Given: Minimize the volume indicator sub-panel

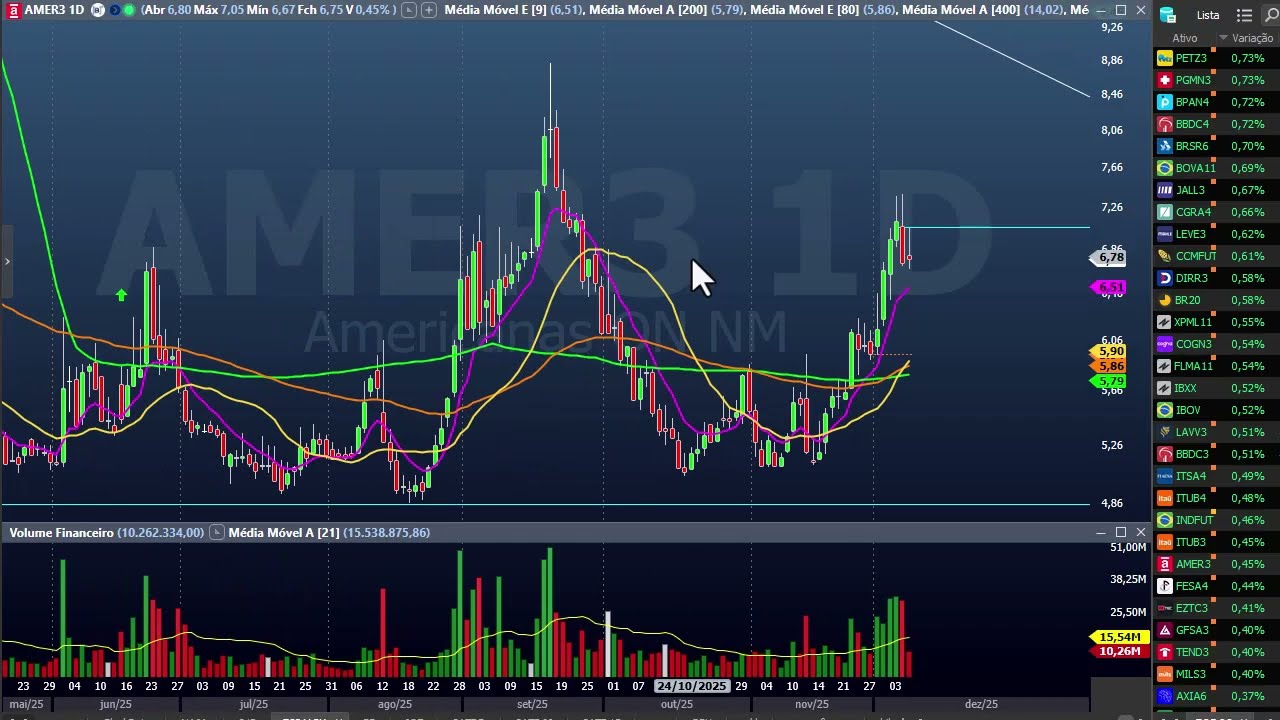Looking at the screenshot, I should (1101, 533).
